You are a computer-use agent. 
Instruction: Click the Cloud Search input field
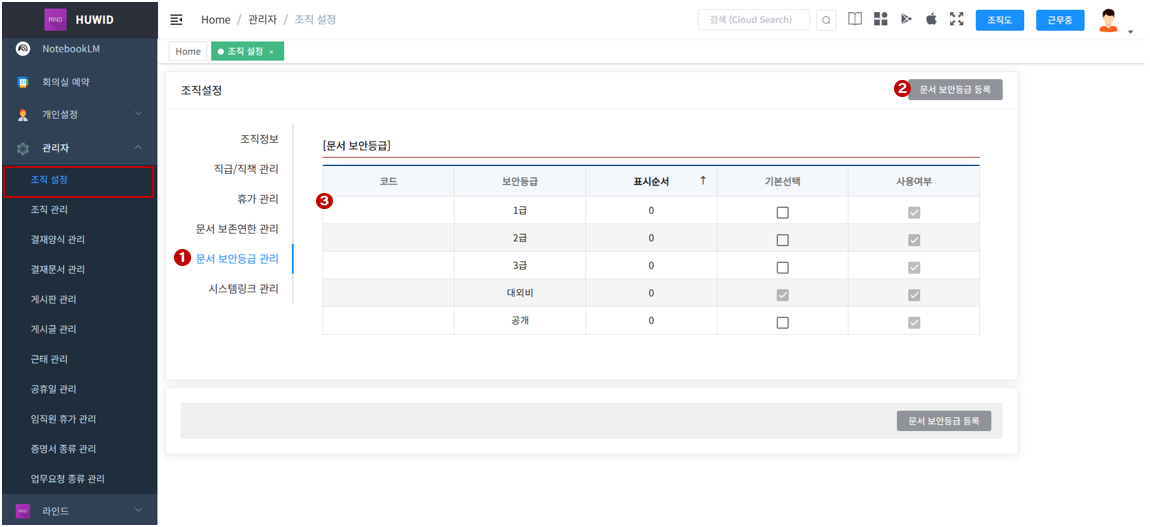click(x=752, y=20)
